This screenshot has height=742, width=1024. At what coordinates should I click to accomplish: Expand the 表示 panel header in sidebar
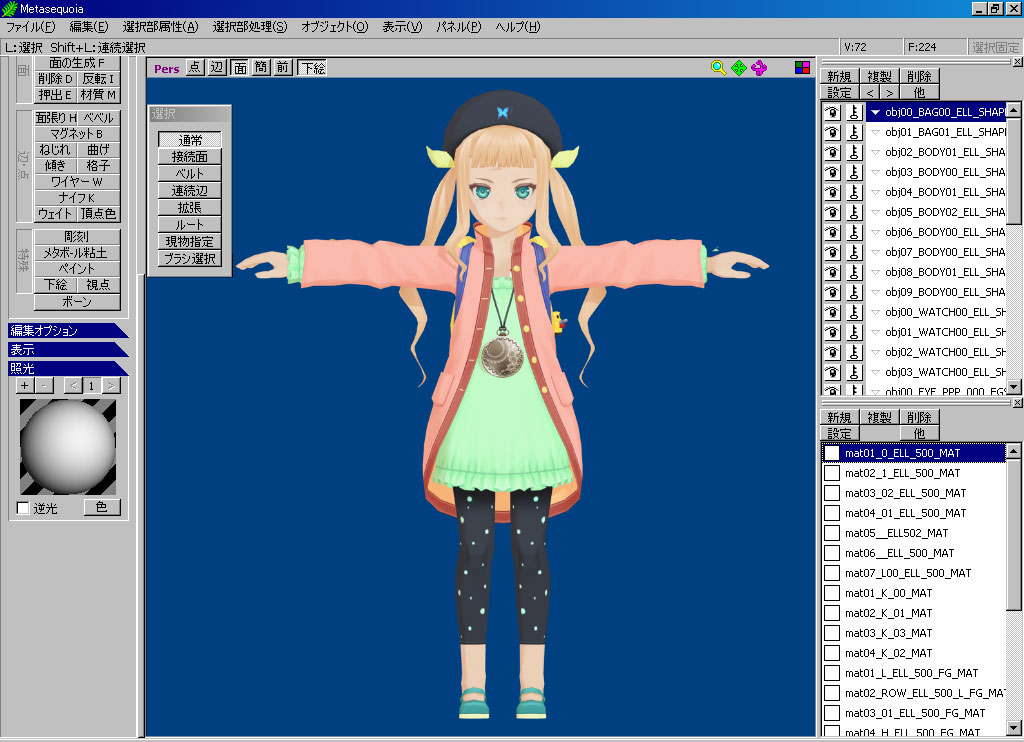67,349
